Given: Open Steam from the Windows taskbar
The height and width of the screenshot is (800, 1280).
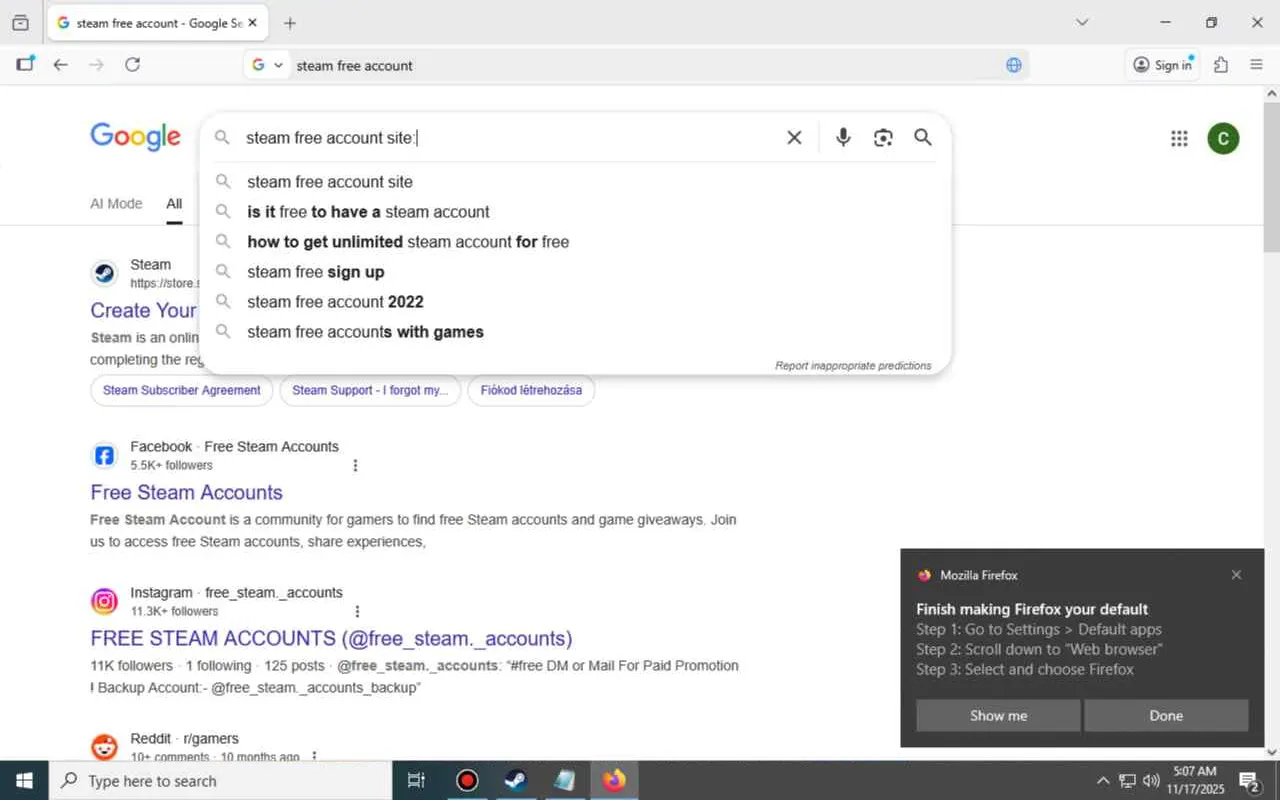Looking at the screenshot, I should click(x=516, y=780).
